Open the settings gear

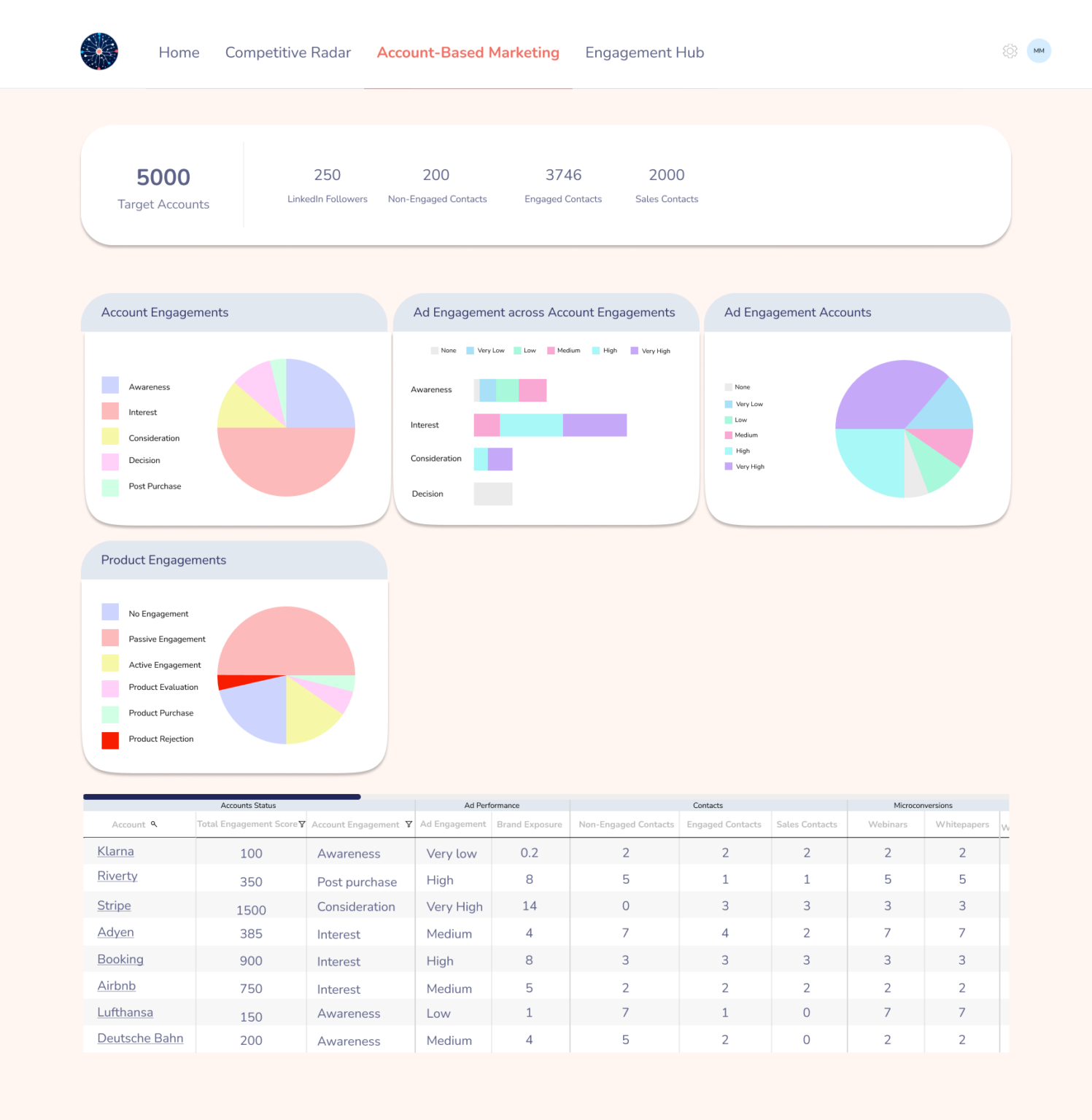click(x=1010, y=51)
